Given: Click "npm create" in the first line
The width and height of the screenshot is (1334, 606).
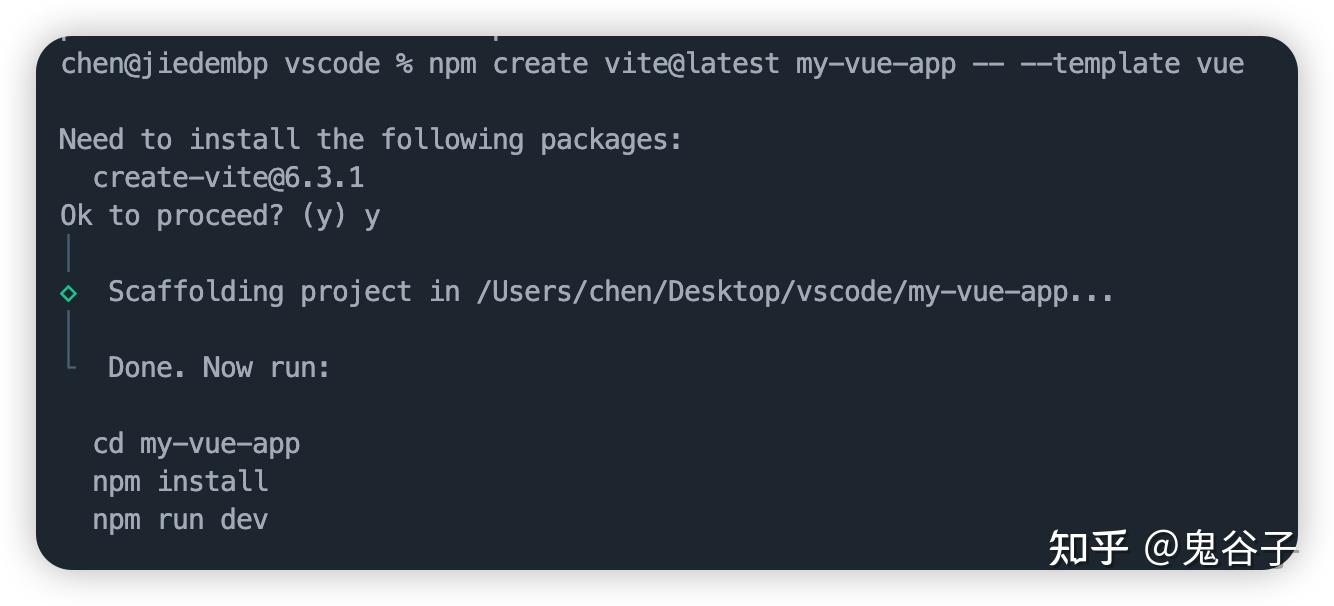Looking at the screenshot, I should click(x=508, y=64).
